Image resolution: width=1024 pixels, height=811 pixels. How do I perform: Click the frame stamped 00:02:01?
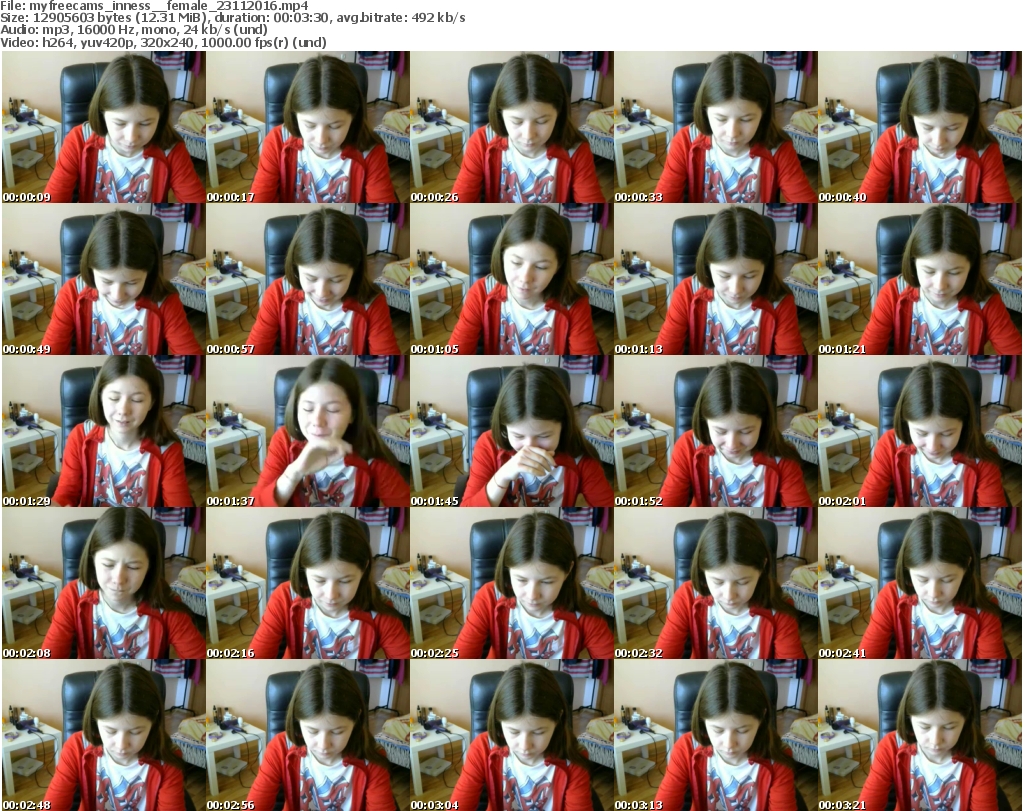(x=920, y=432)
